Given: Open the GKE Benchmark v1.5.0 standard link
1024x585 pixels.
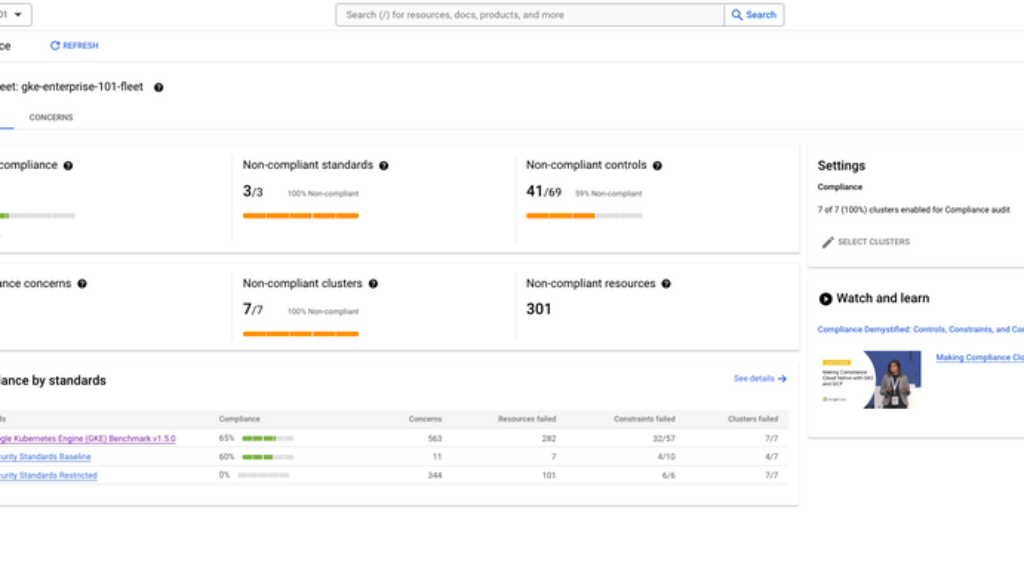Looking at the screenshot, I should (88, 438).
